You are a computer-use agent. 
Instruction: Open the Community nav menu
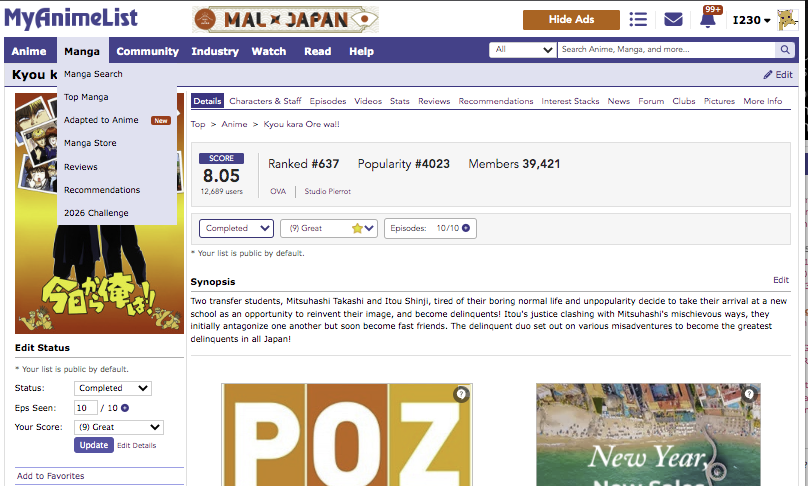point(147,51)
